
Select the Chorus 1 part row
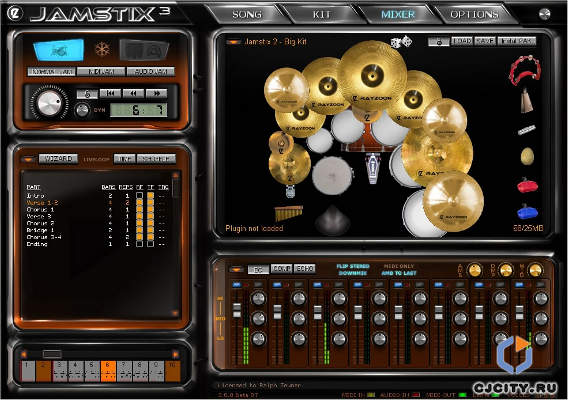(97, 209)
